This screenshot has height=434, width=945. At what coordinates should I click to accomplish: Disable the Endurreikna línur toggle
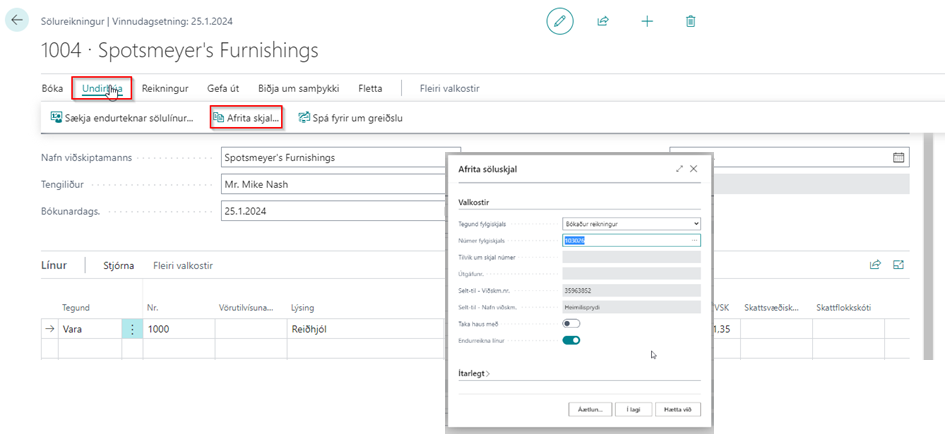pos(571,340)
